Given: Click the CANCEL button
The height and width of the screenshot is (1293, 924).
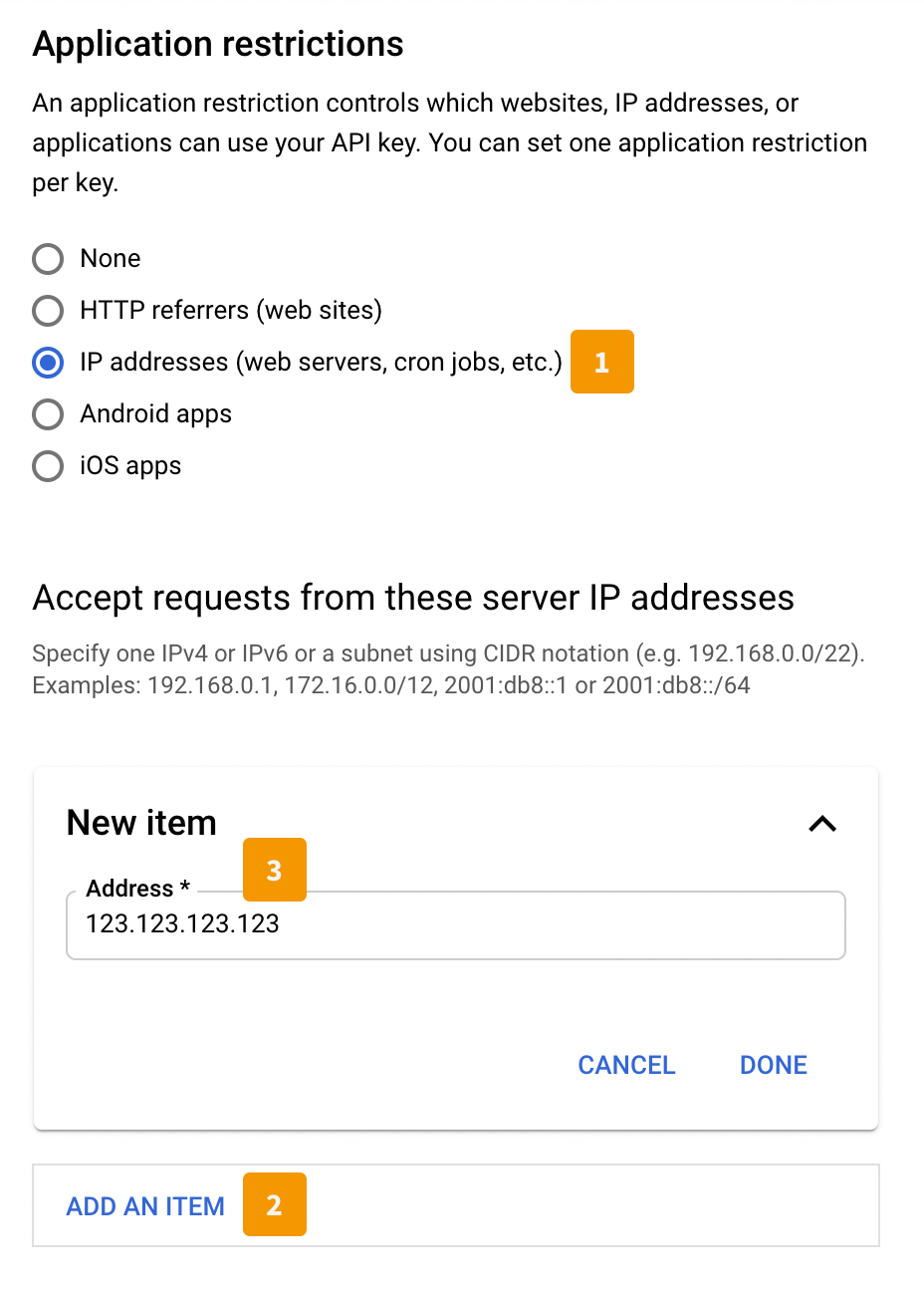Looking at the screenshot, I should (x=626, y=1065).
